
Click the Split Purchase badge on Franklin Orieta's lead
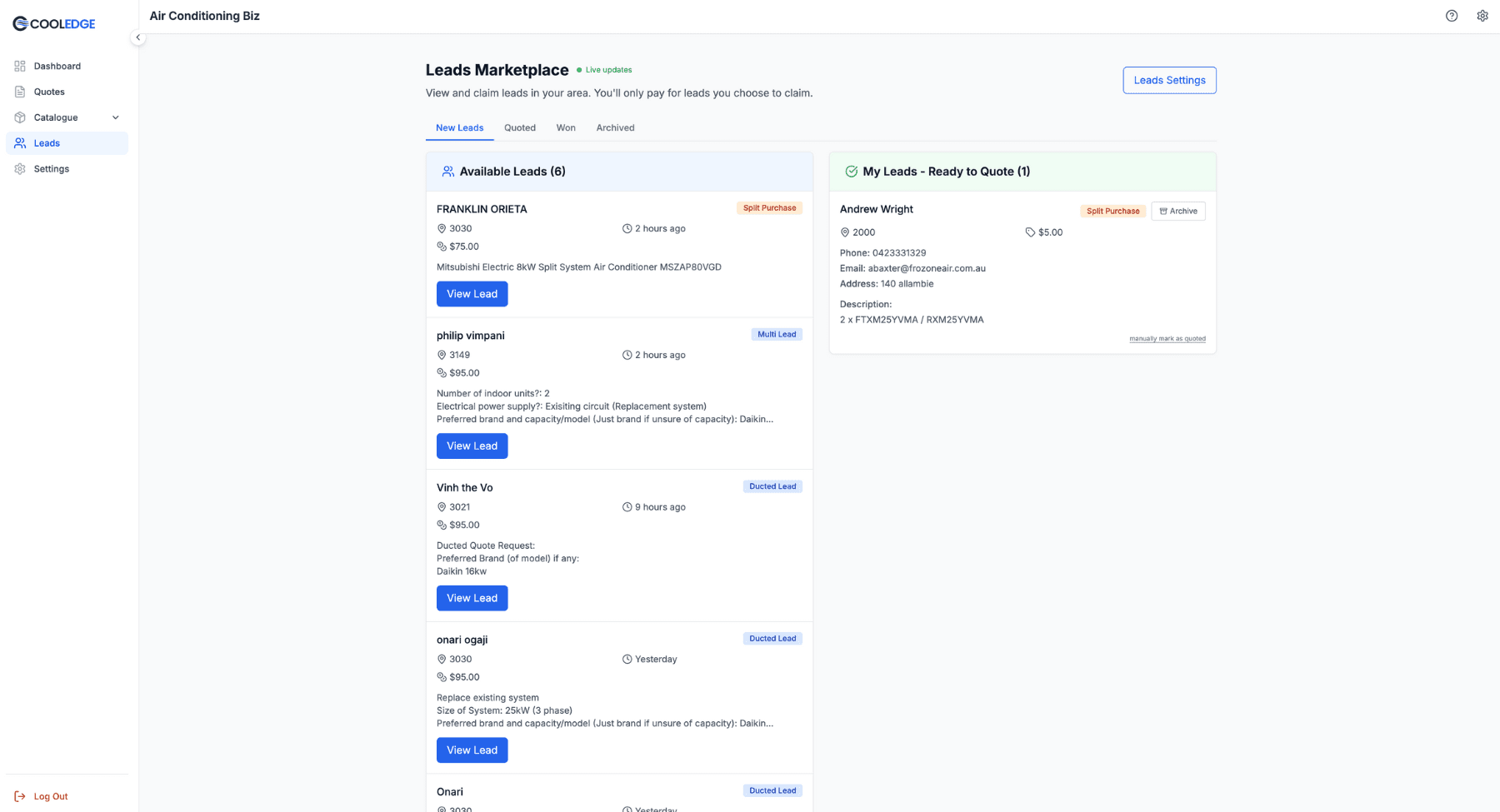pos(769,207)
